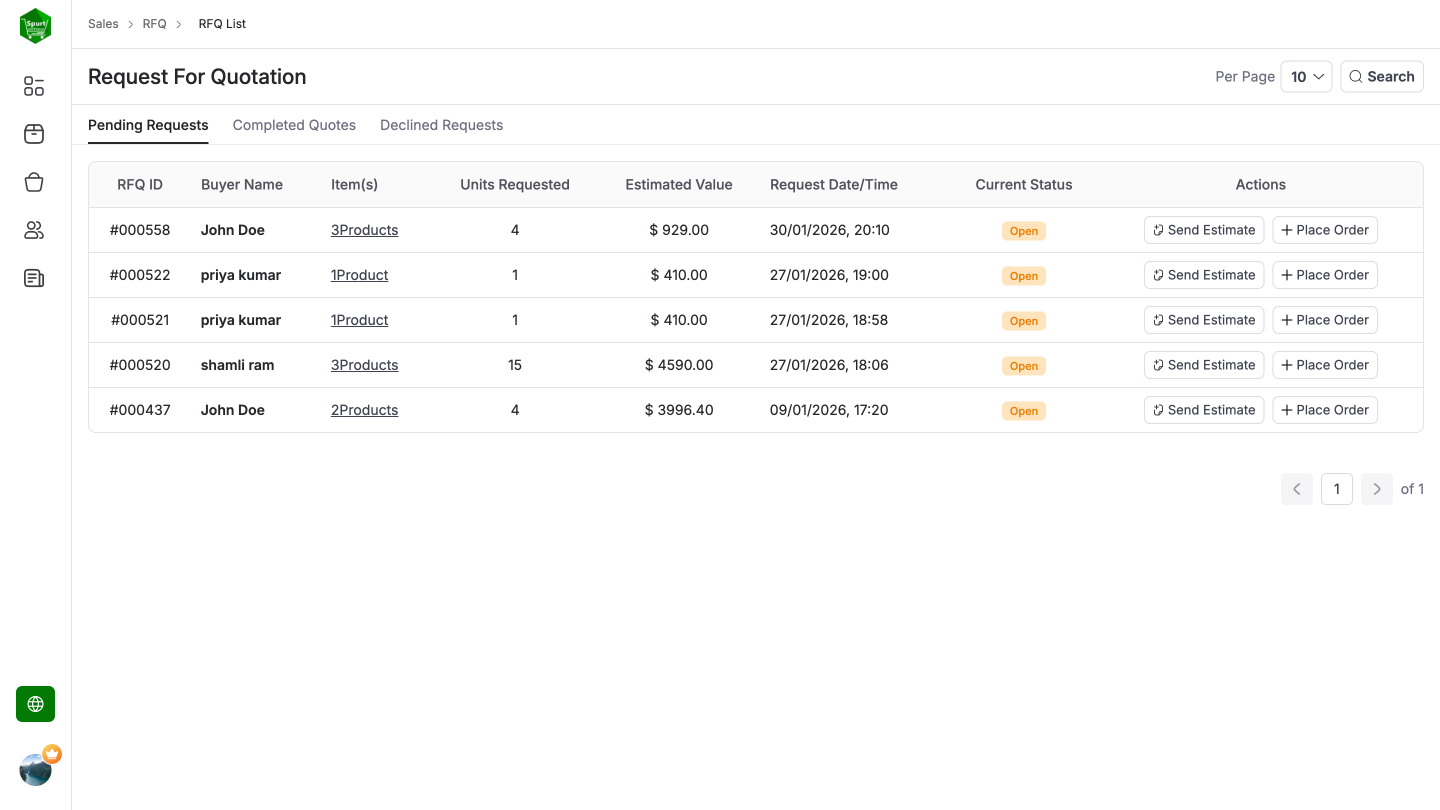Click the Spurt logo

coord(35,25)
